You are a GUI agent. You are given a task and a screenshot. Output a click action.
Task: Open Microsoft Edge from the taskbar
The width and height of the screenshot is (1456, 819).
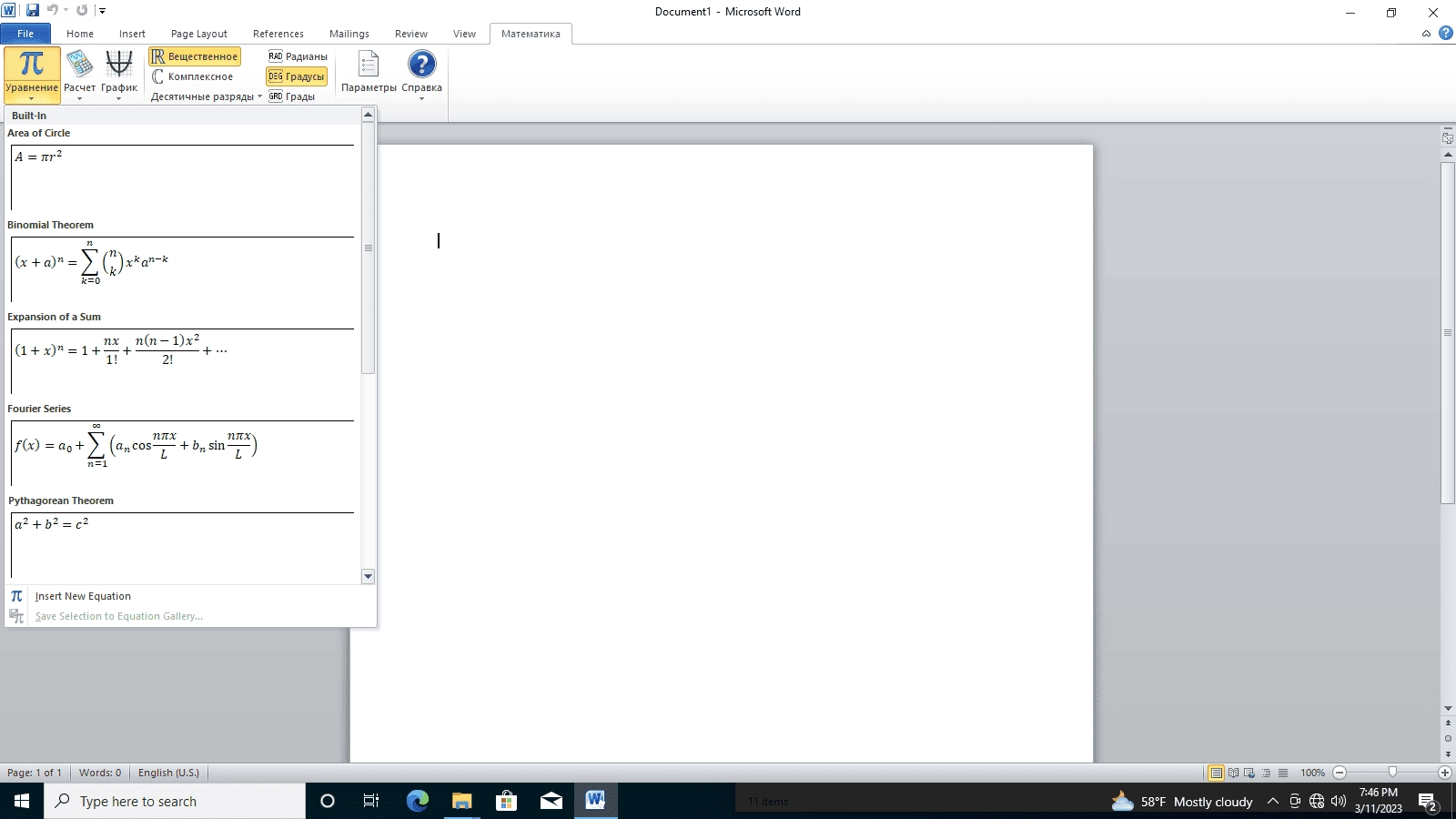pyautogui.click(x=417, y=801)
